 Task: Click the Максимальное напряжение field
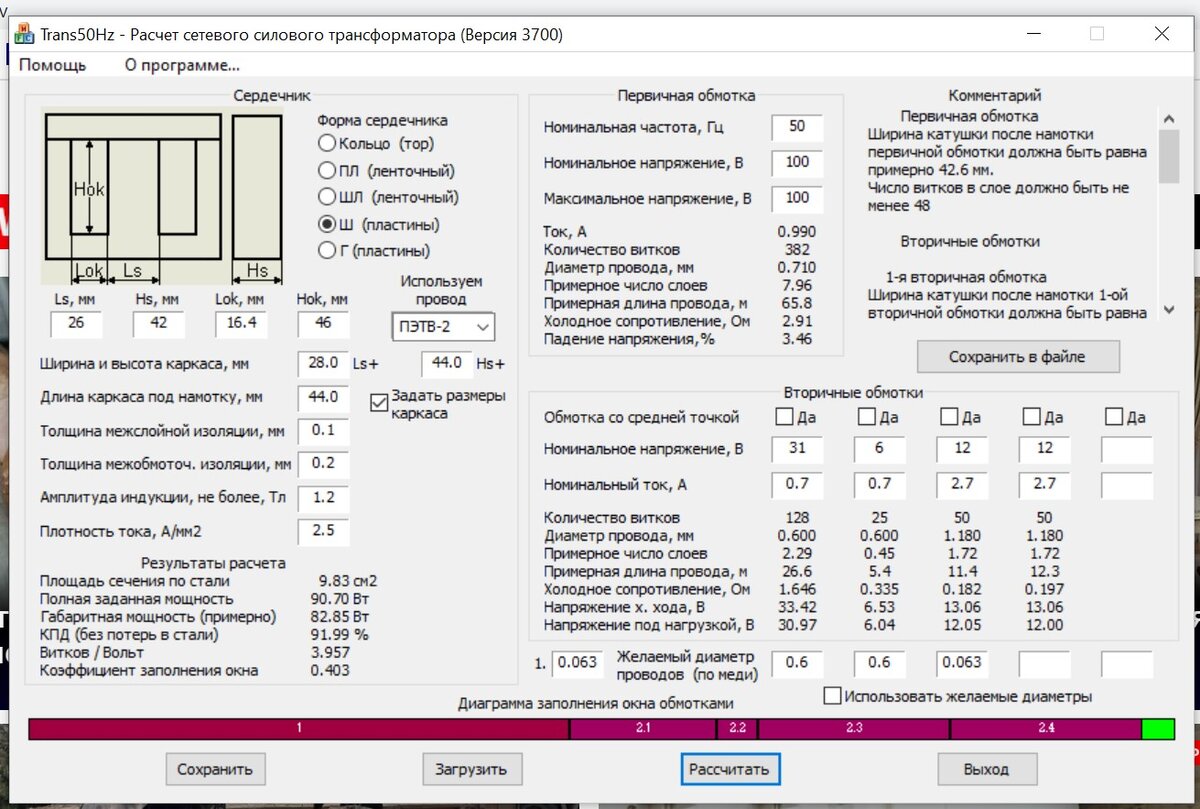797,198
